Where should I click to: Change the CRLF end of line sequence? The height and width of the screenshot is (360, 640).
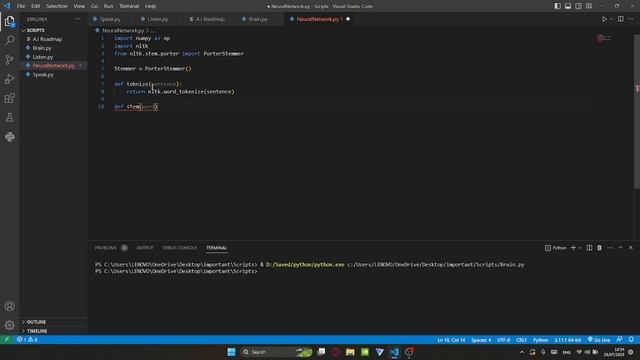521,340
